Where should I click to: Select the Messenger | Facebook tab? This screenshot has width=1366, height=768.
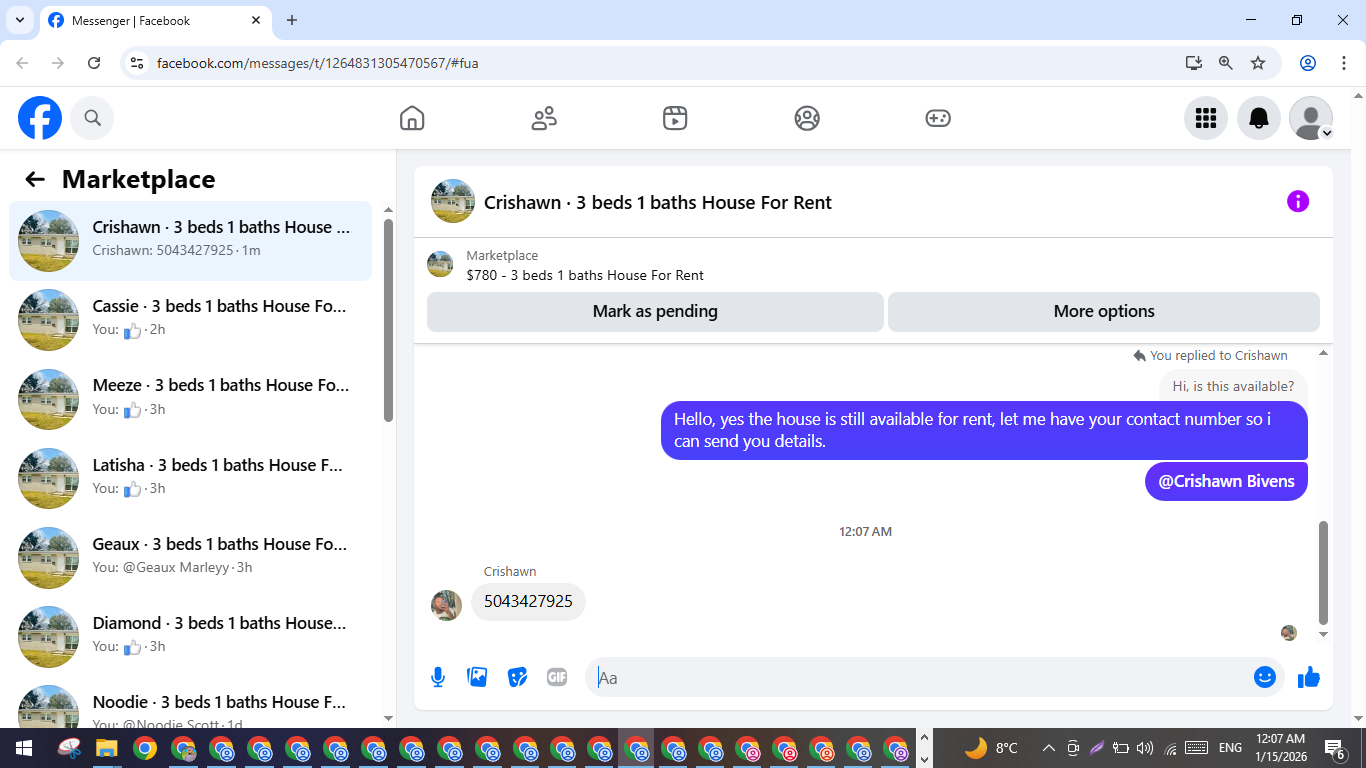click(x=155, y=20)
